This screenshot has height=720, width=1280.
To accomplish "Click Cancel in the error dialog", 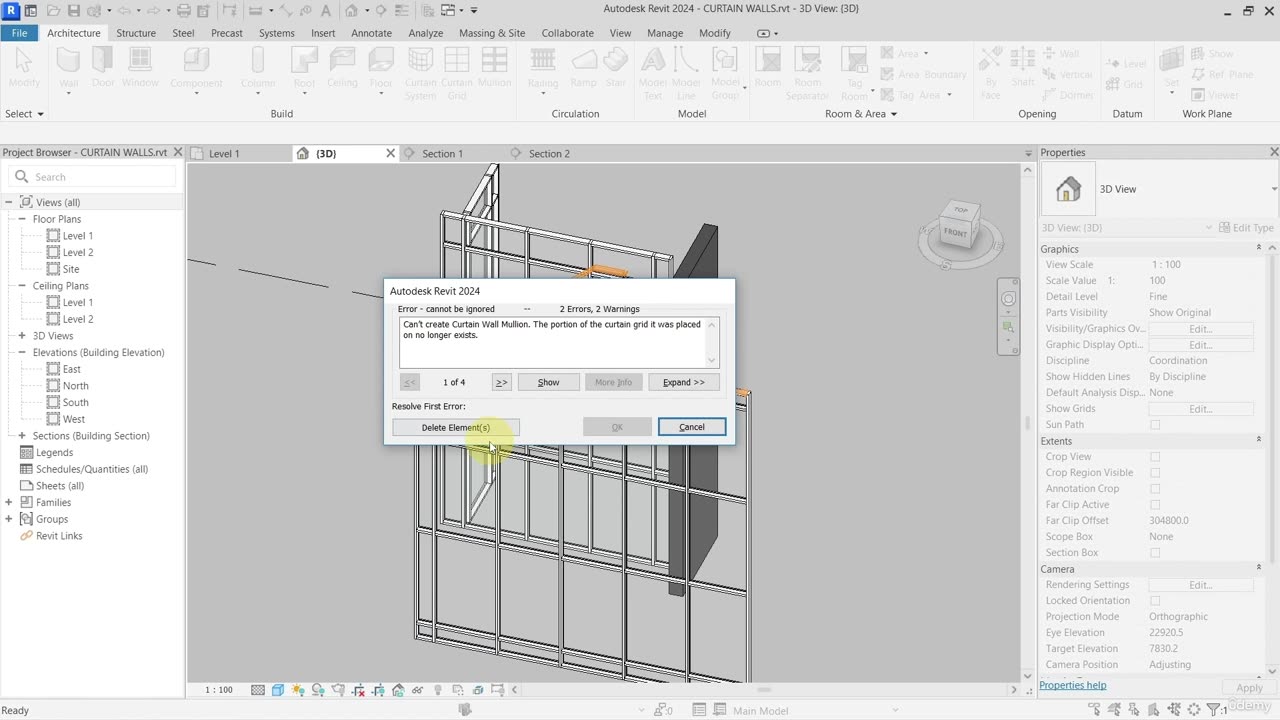I will [x=692, y=427].
